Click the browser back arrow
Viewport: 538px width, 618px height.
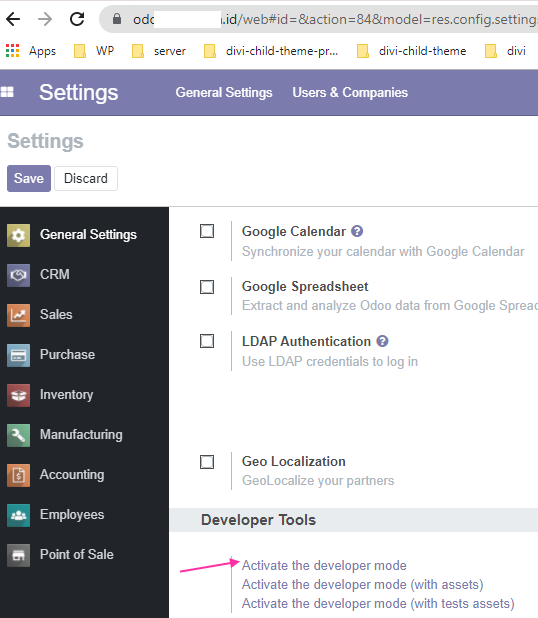tap(13, 19)
